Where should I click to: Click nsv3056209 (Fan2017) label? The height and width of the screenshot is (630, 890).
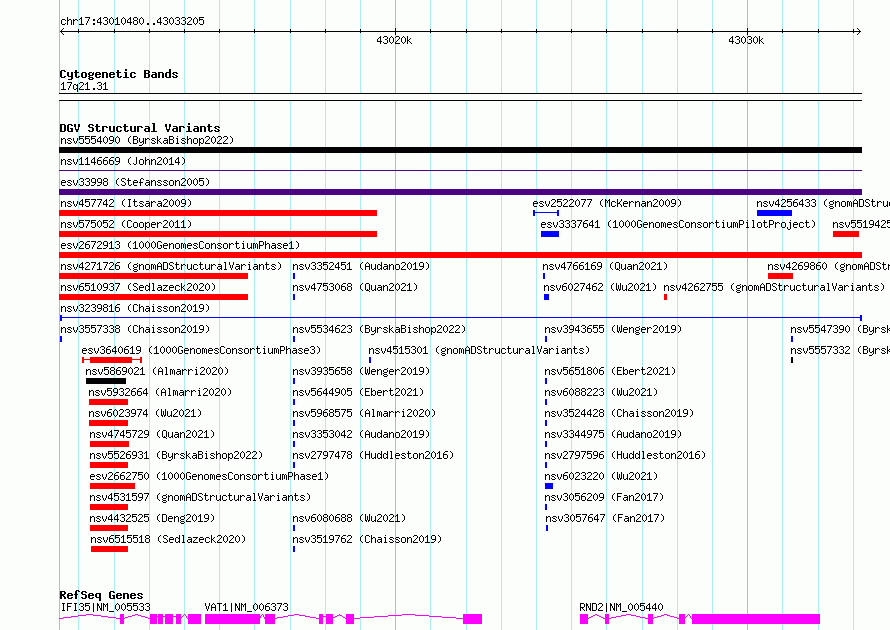604,497
